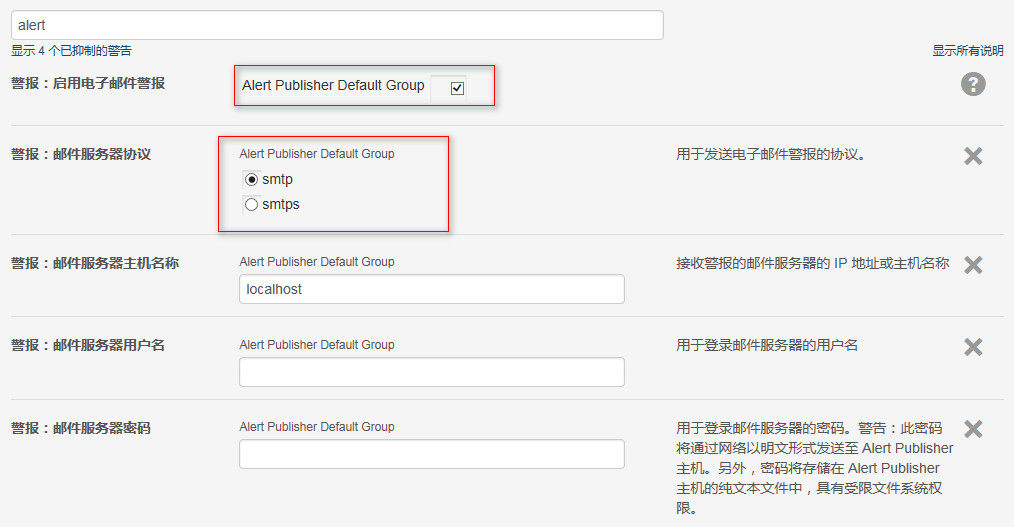
Task: Select the smtps protocol radio button
Action: [252, 204]
